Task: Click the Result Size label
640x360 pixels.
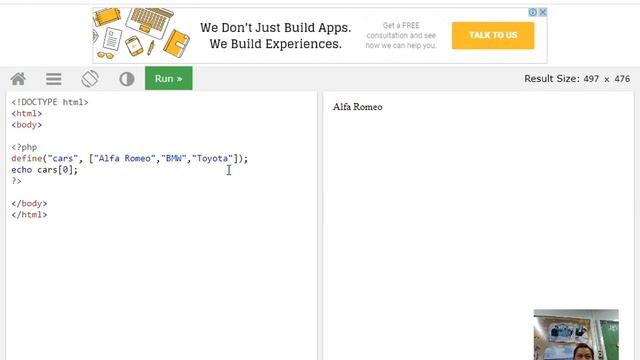Action: 577,79
